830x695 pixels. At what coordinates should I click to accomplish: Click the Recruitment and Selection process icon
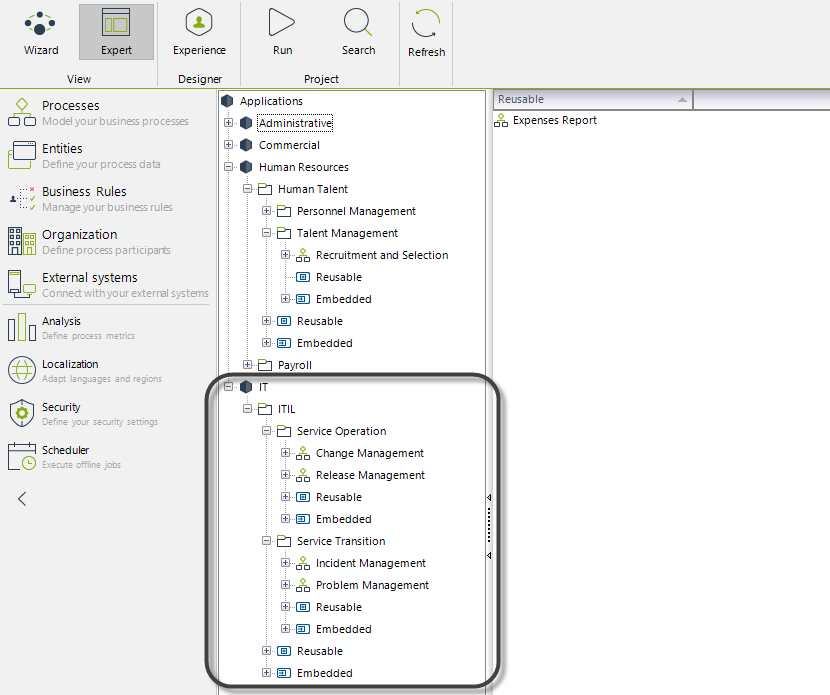pyautogui.click(x=303, y=255)
